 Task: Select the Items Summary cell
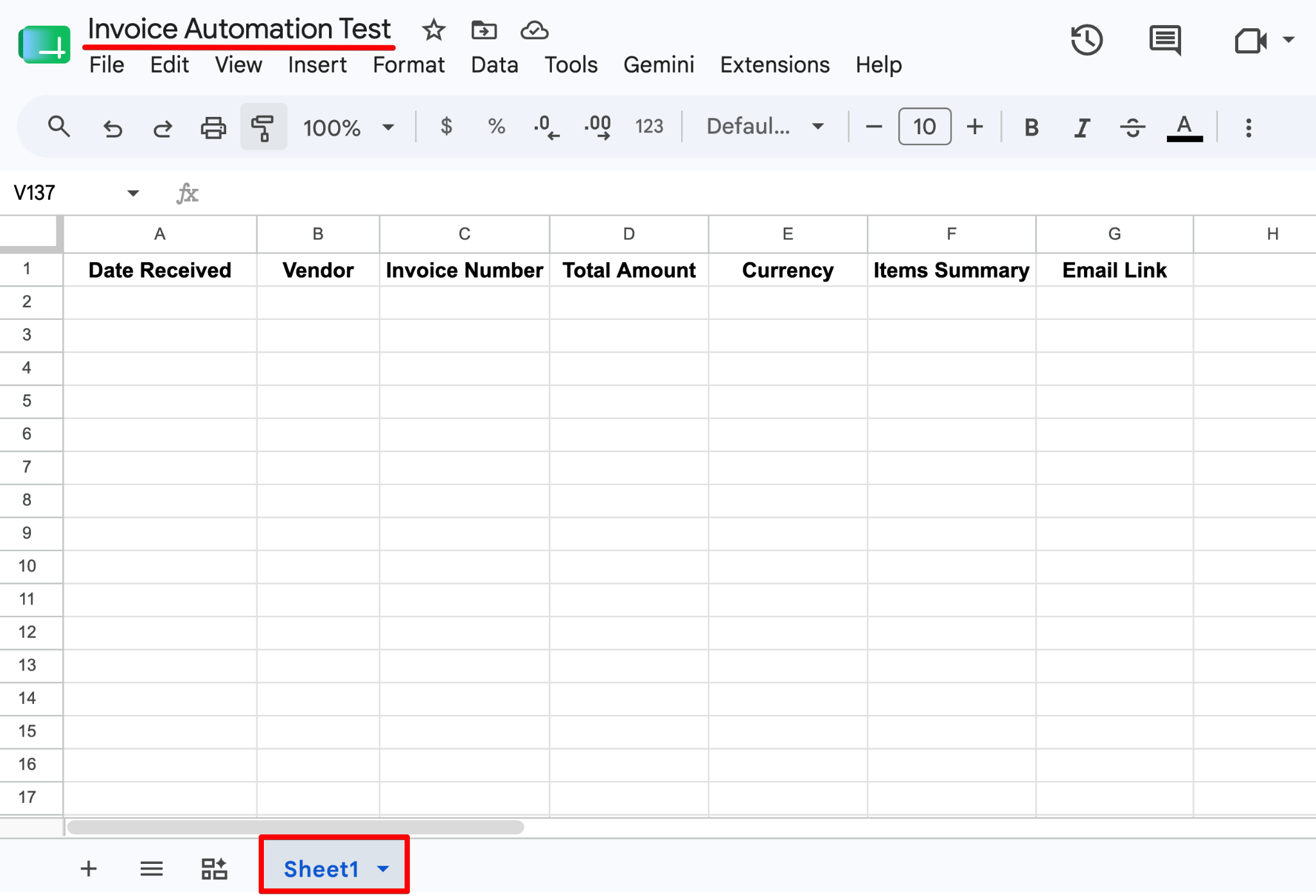[952, 270]
